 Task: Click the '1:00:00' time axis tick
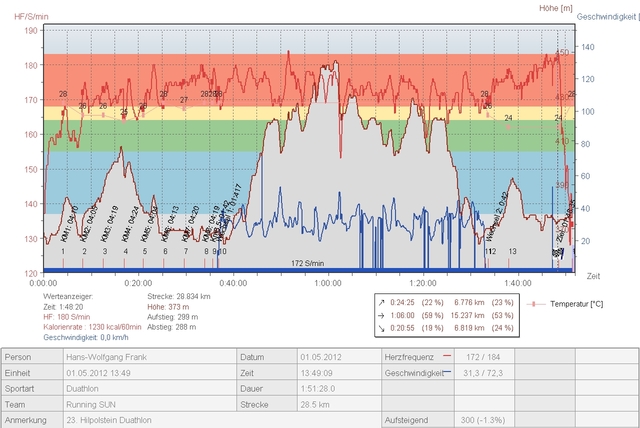click(x=328, y=283)
